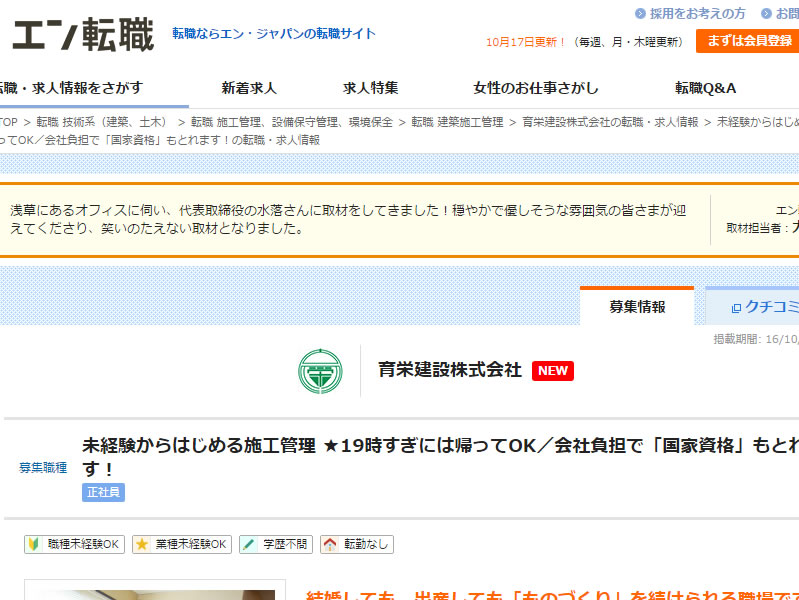
Task: Click the 育栄建設株式会社 company name
Action: pyautogui.click(x=449, y=370)
